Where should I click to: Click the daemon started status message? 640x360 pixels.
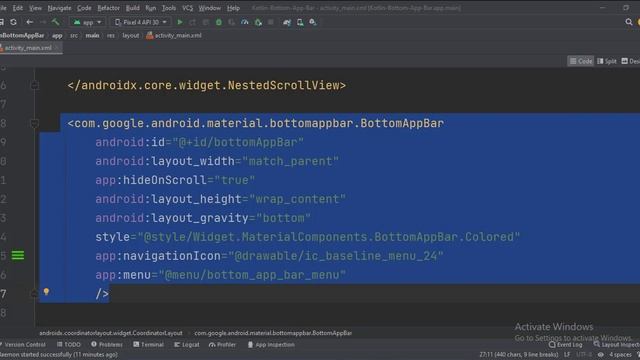click(x=59, y=355)
